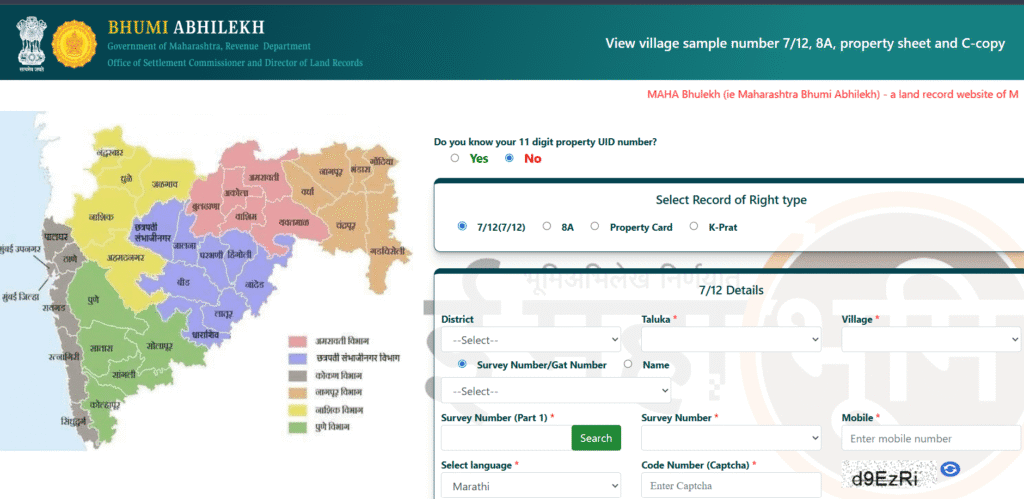Viewport: 1024px width, 499px height.
Task: Focus the Enter mobile number field
Action: [x=931, y=438]
